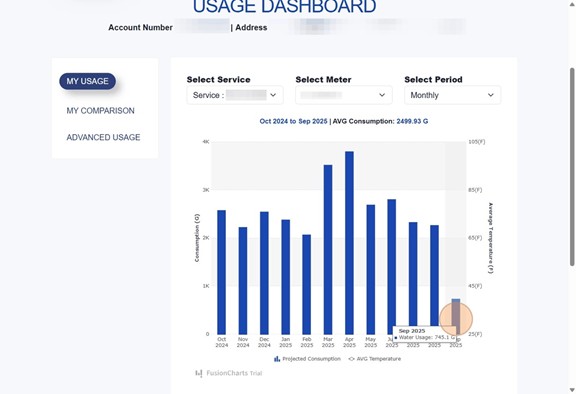
Task: Click the Apr 2025 tallest bar
Action: 349,243
